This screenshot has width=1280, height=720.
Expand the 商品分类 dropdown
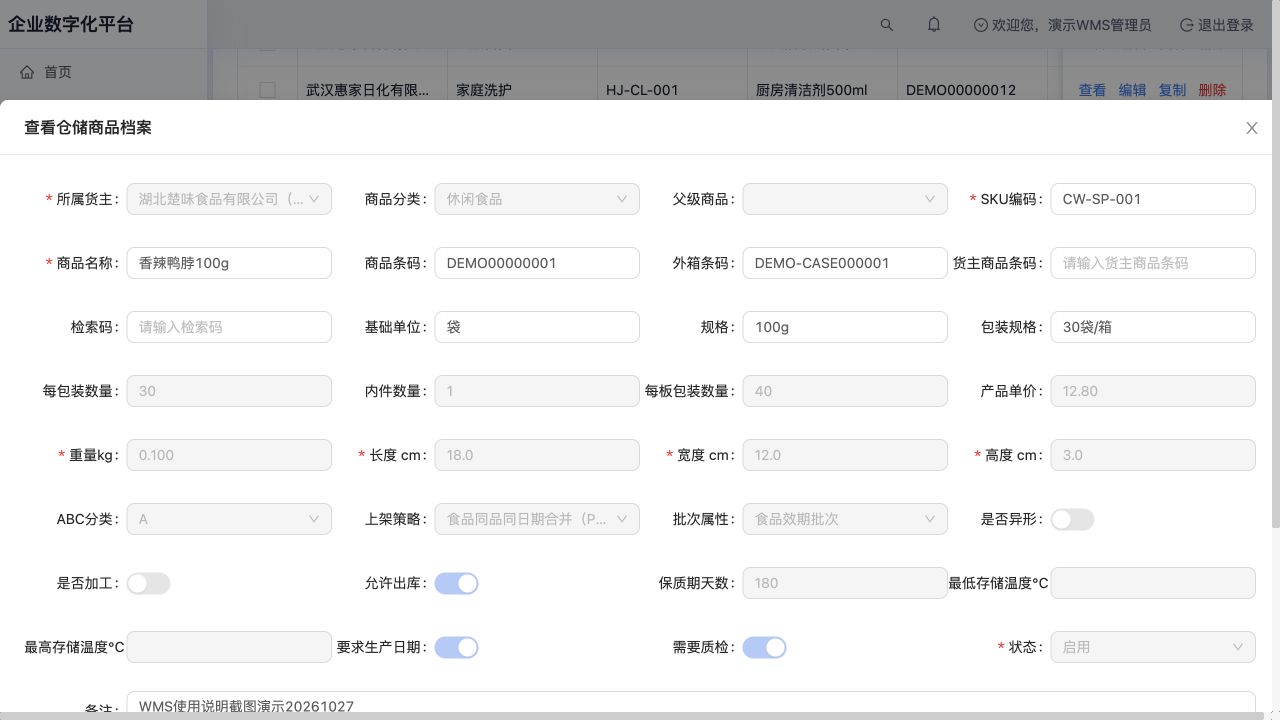click(537, 199)
